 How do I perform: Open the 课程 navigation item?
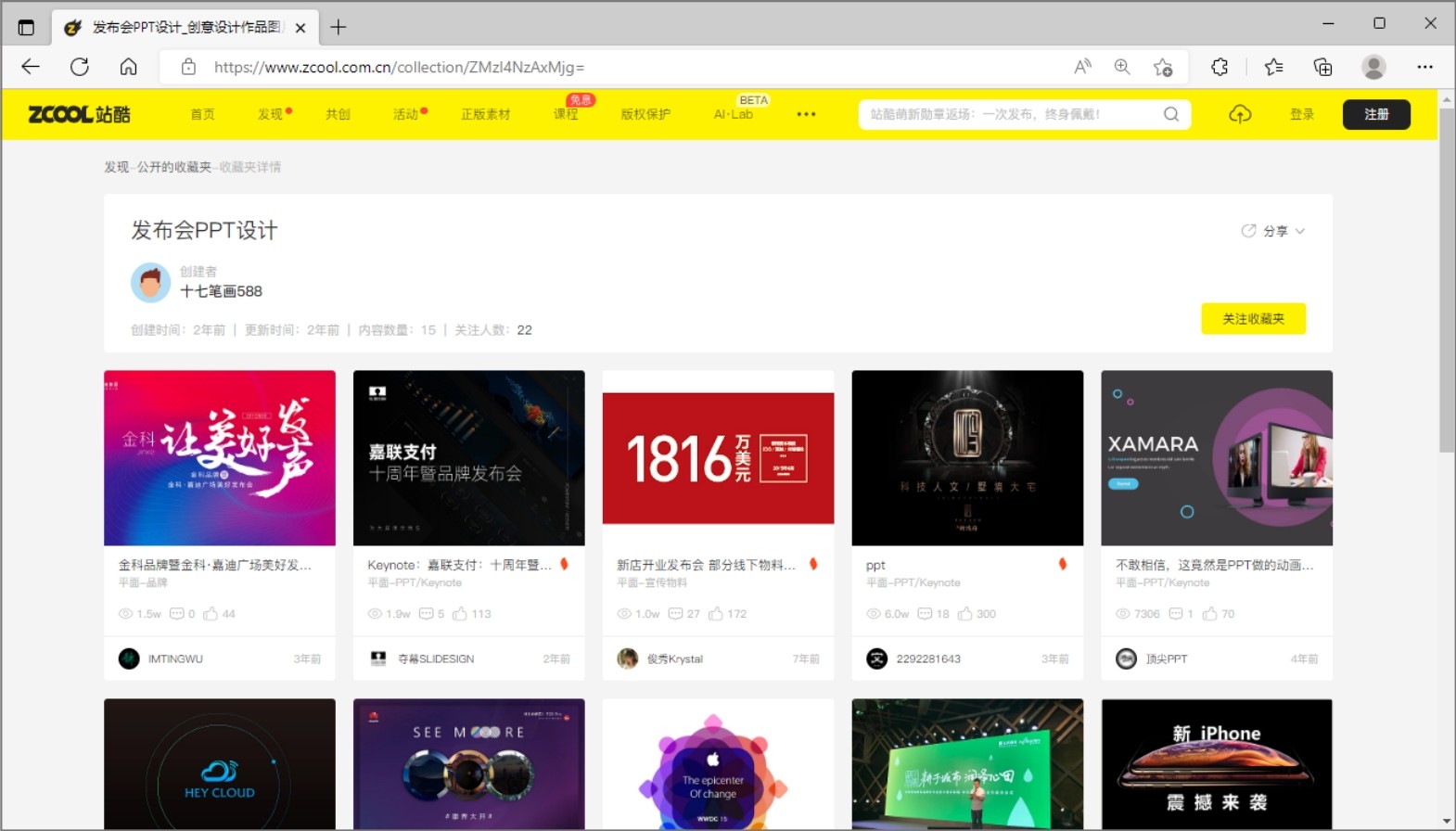(x=566, y=114)
